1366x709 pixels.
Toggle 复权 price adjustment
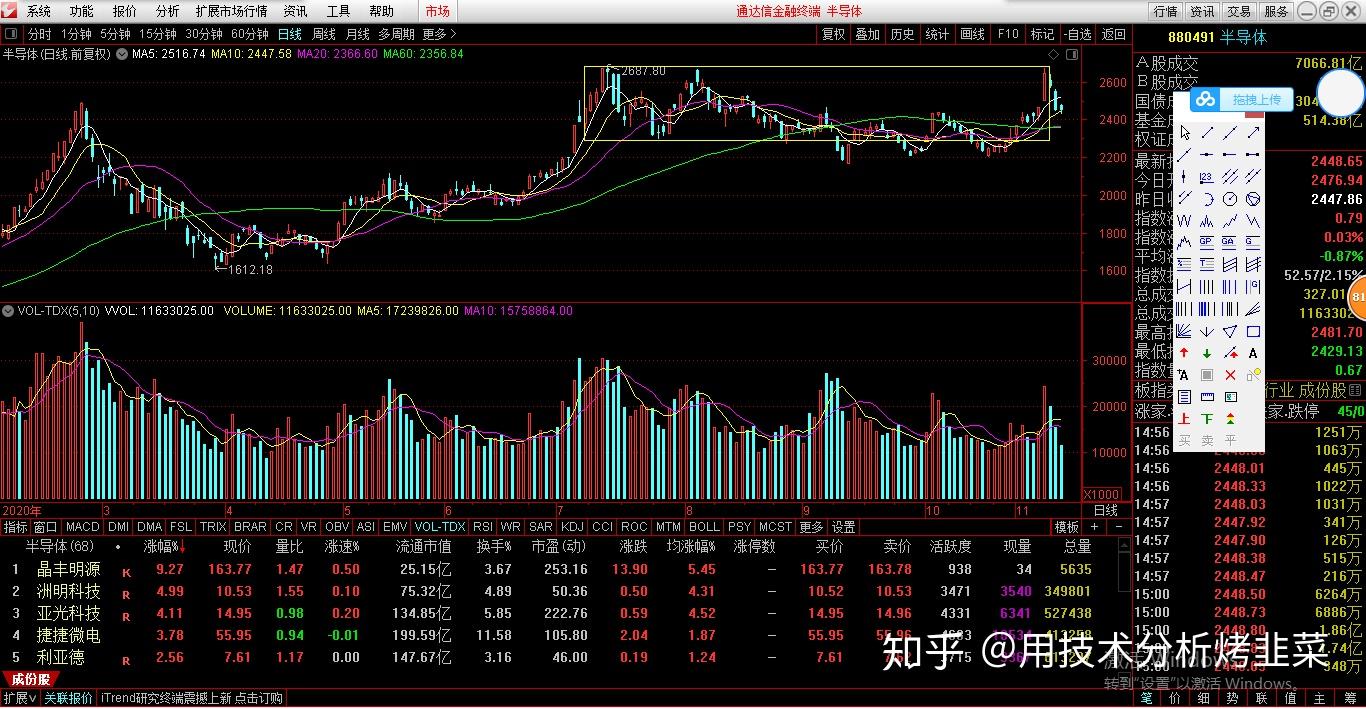833,34
